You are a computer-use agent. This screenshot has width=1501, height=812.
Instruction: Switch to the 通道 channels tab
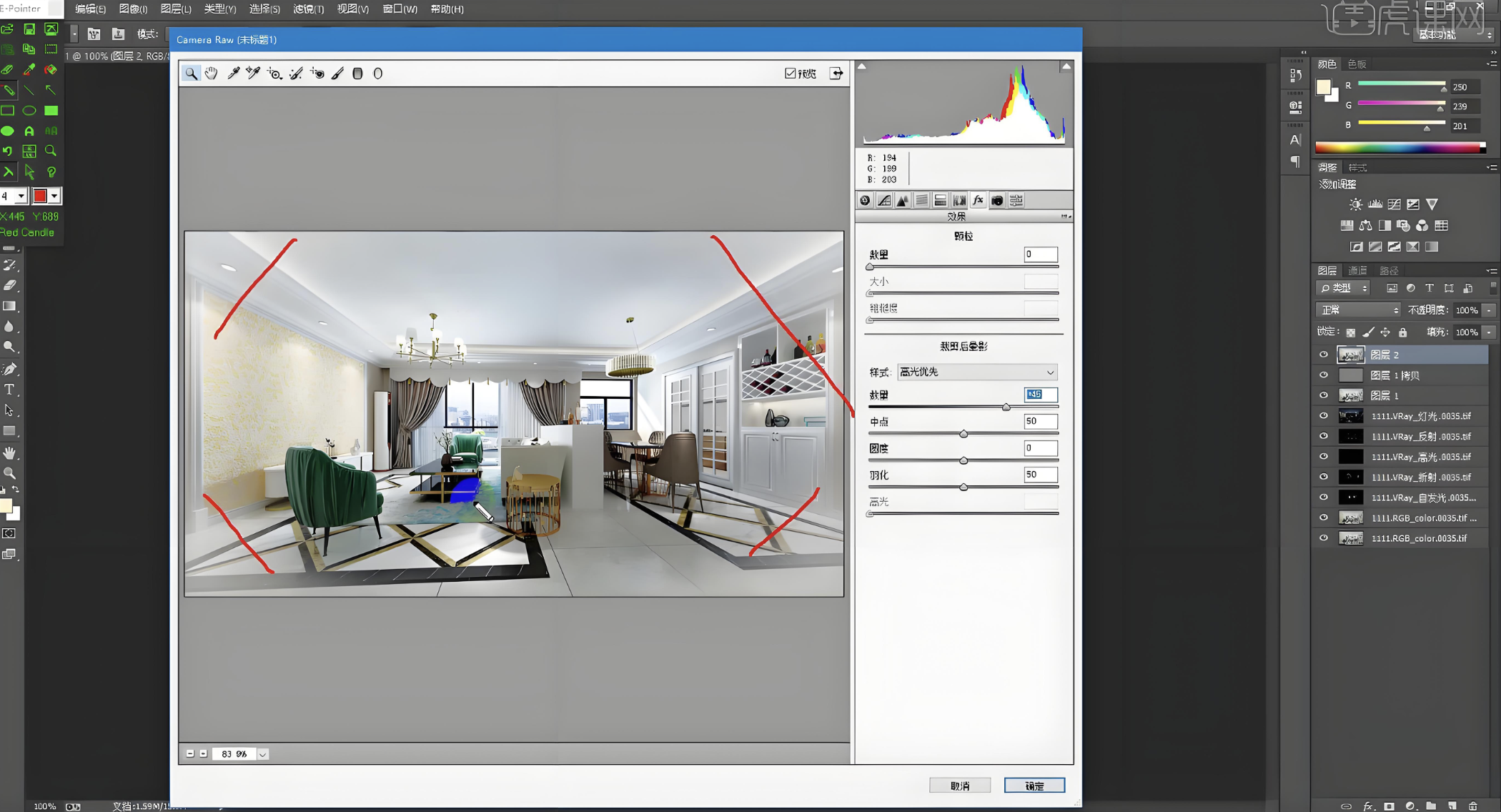pyautogui.click(x=1357, y=270)
